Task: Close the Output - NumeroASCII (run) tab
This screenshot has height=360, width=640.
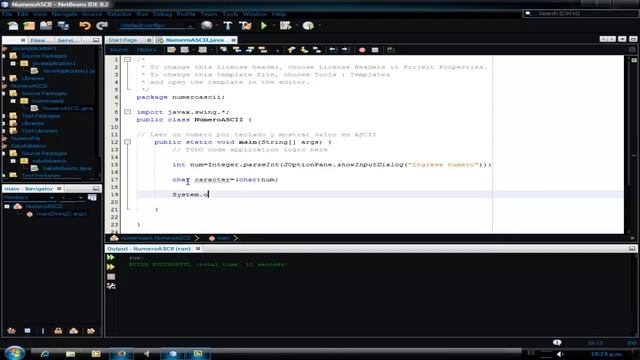Action: (198, 249)
